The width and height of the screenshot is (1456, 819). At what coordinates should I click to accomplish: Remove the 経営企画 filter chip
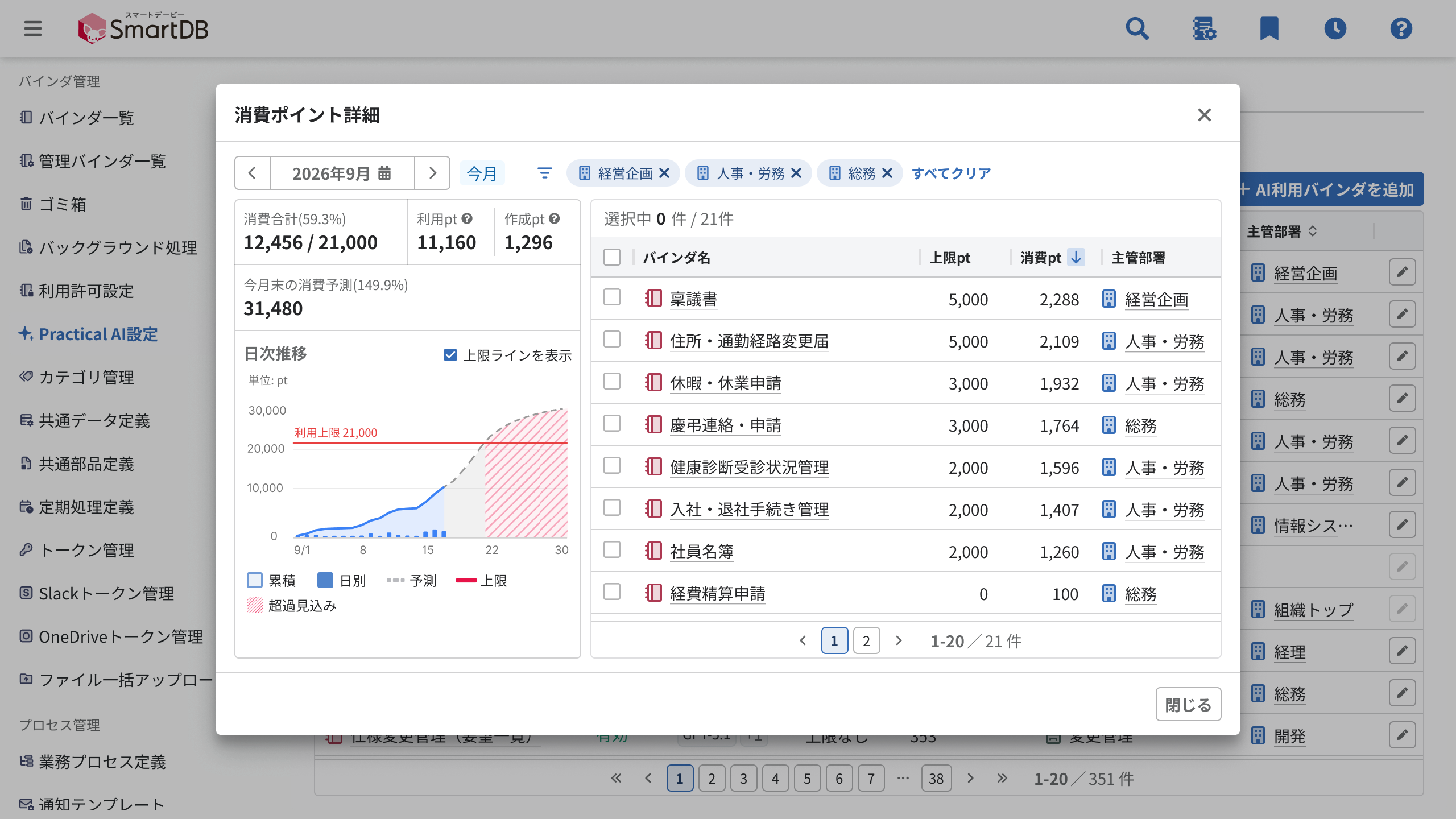pos(664,173)
